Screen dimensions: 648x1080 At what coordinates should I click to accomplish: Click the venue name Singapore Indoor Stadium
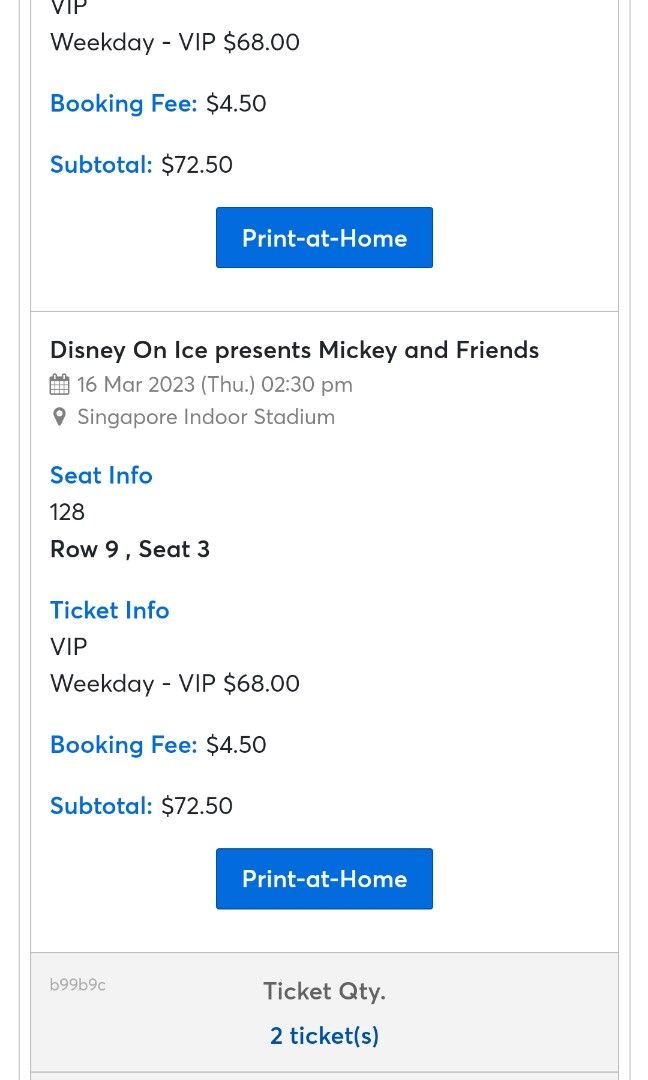(206, 417)
